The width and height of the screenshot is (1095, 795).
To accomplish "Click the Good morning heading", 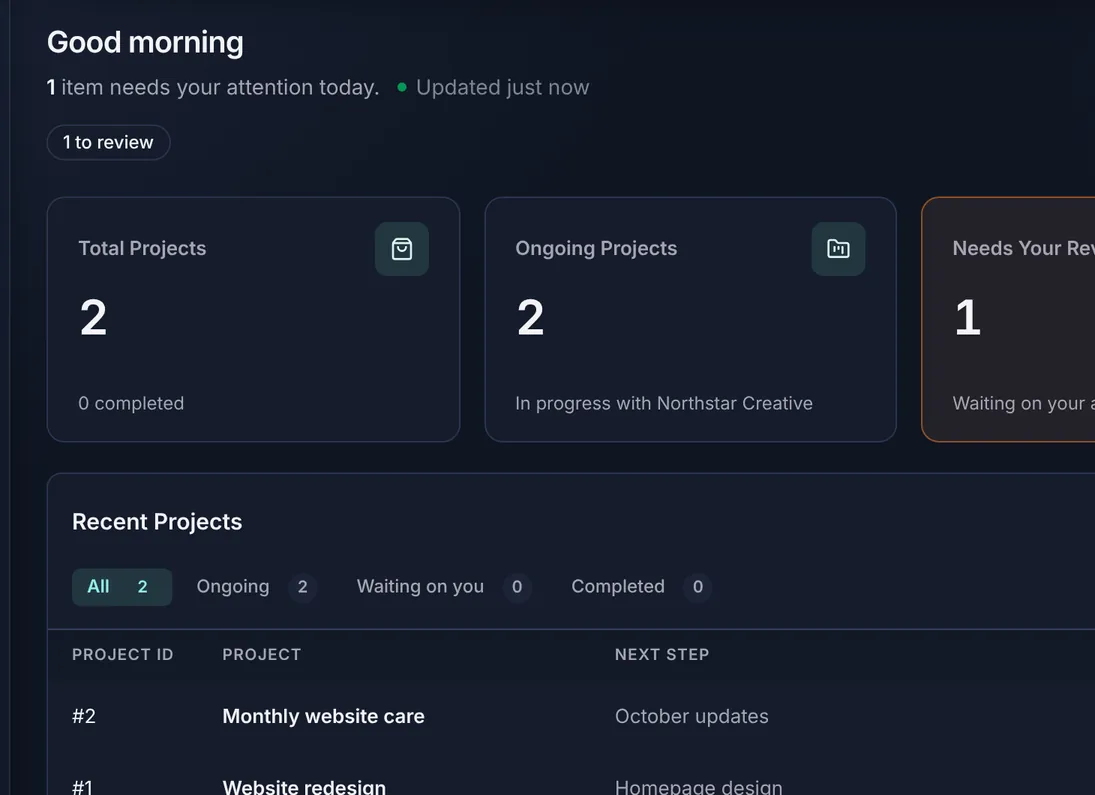I will pos(145,42).
